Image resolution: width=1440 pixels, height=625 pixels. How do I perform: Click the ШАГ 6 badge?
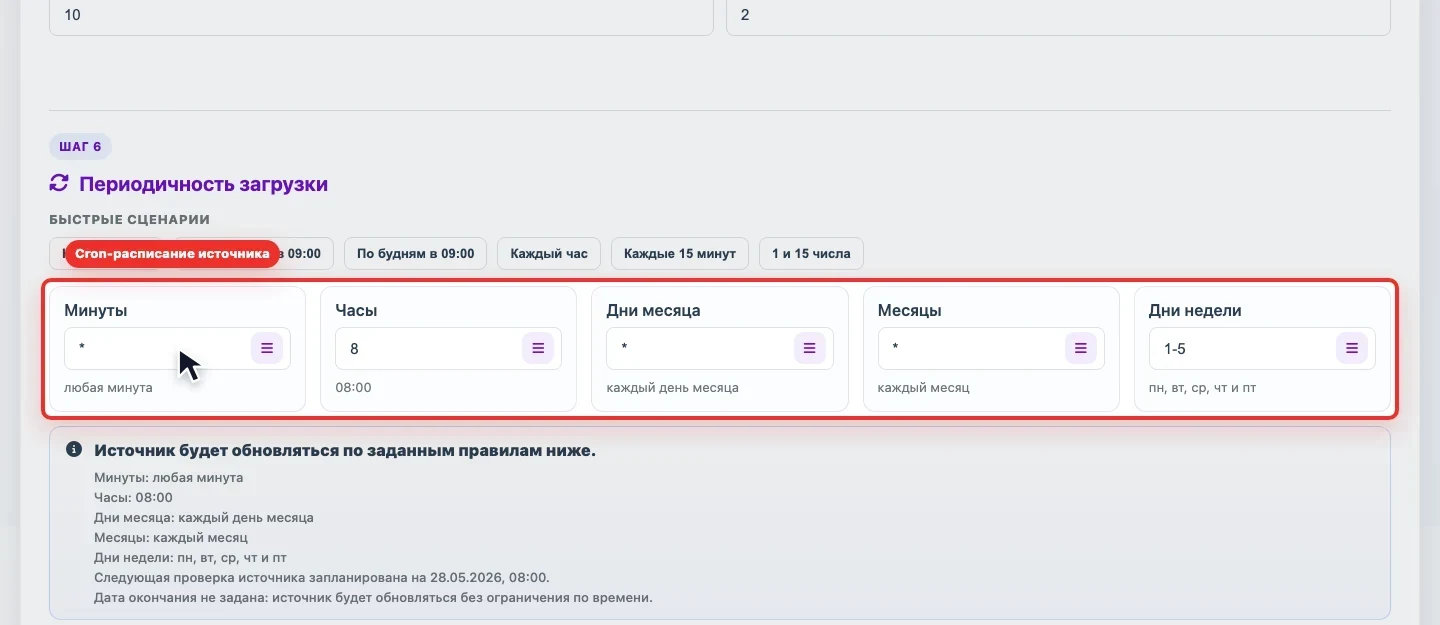(x=80, y=147)
